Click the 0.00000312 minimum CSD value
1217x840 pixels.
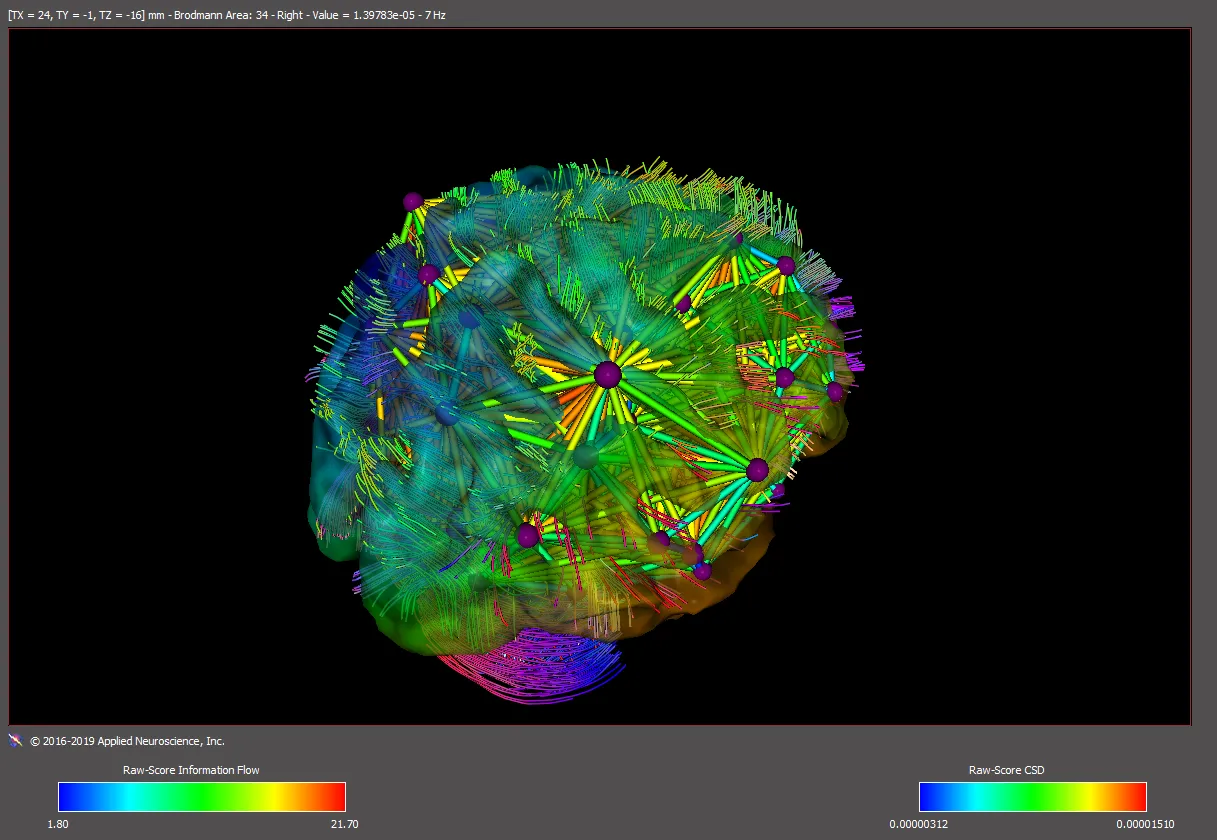tap(918, 824)
